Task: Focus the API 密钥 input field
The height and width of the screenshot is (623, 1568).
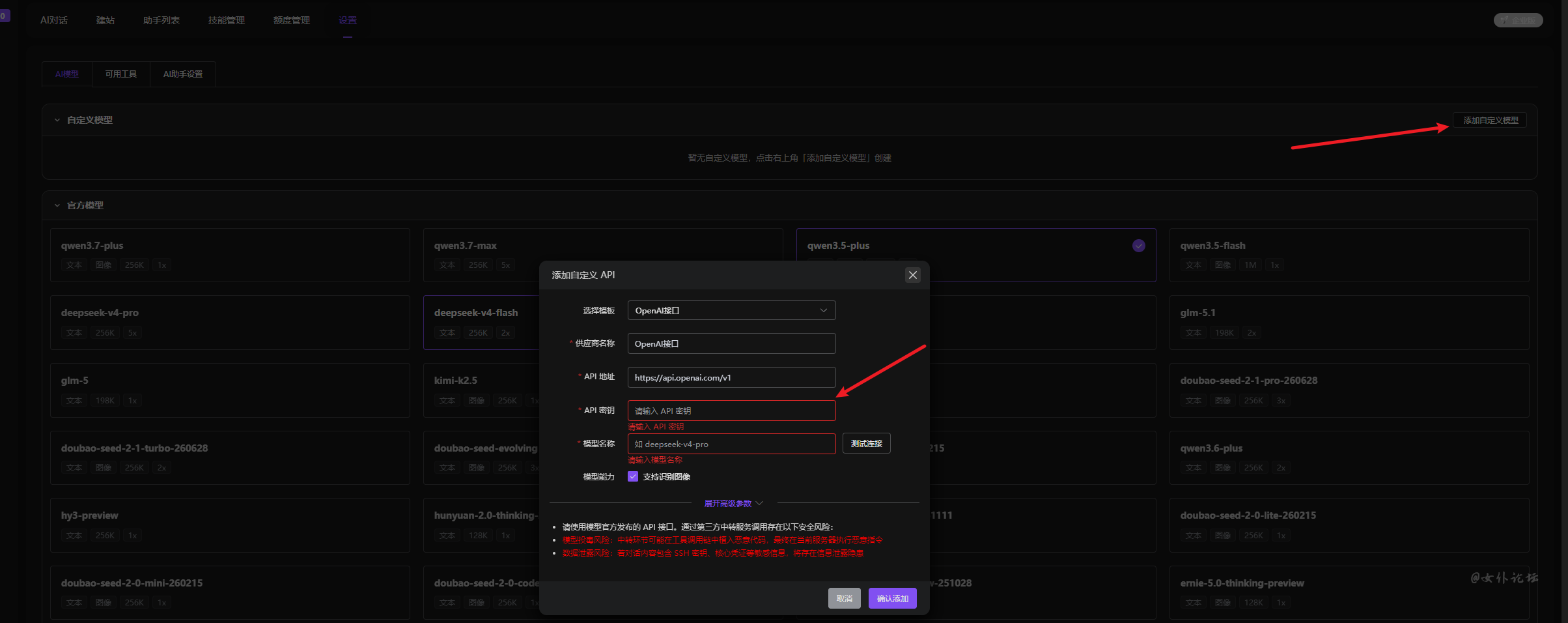Action: [731, 411]
